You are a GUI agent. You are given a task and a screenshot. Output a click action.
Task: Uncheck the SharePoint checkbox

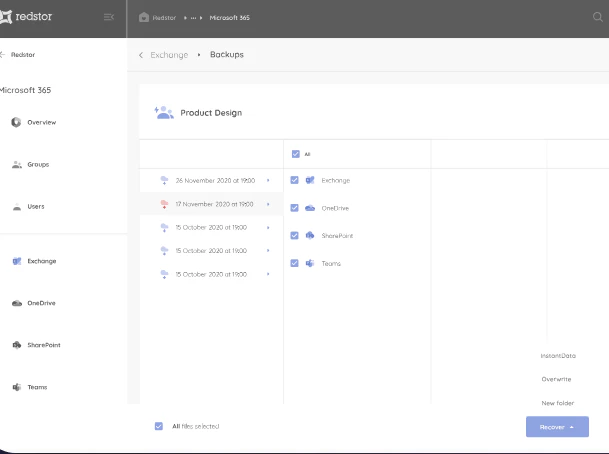coord(294,235)
